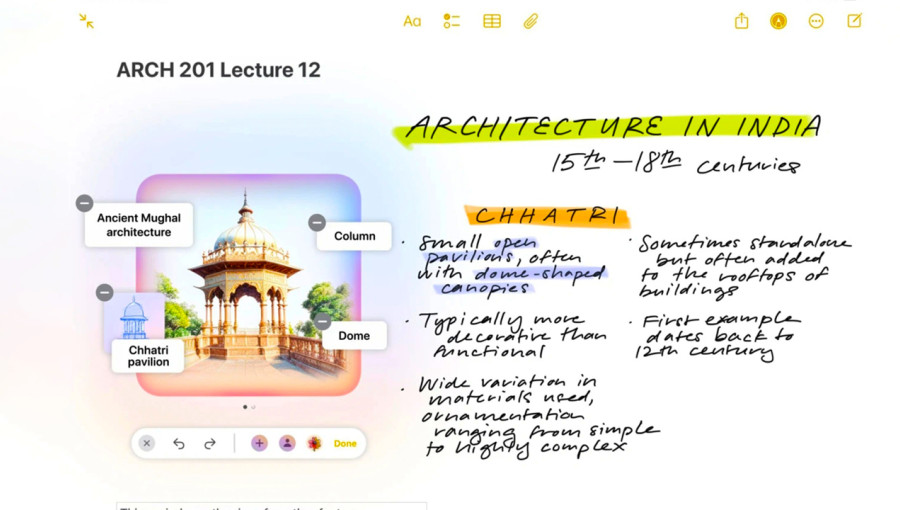Go to the second image page dot
Image resolution: width=900 pixels, height=510 pixels.
click(253, 407)
